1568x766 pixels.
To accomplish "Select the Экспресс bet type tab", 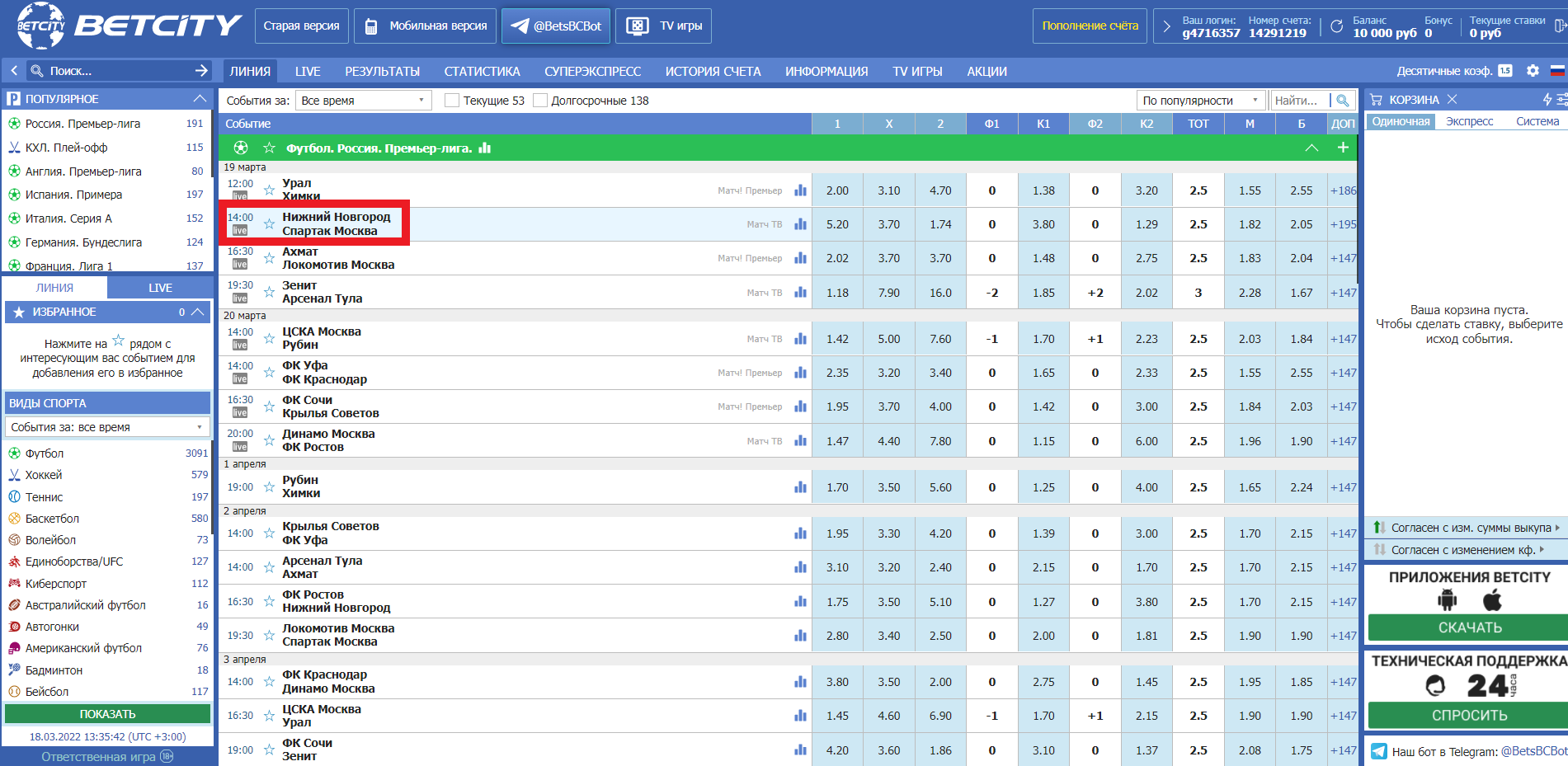I will tap(1469, 121).
